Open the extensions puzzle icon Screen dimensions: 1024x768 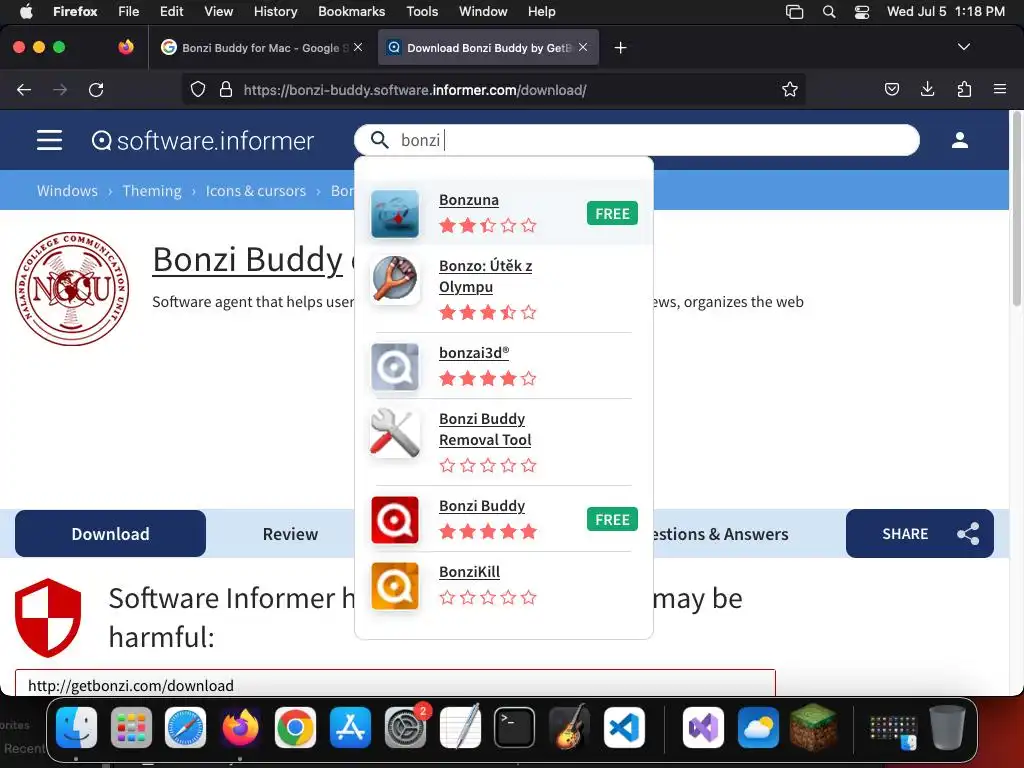(x=964, y=89)
